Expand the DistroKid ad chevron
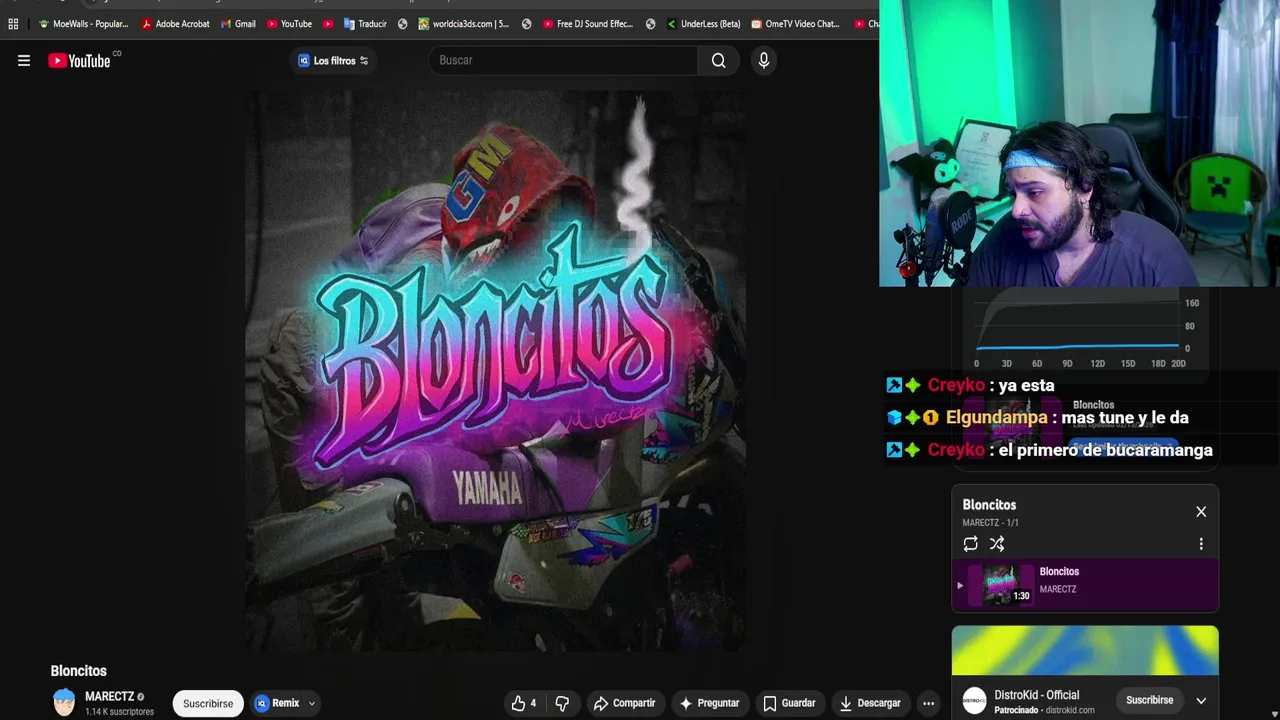The height and width of the screenshot is (720, 1280). pyautogui.click(x=1201, y=701)
